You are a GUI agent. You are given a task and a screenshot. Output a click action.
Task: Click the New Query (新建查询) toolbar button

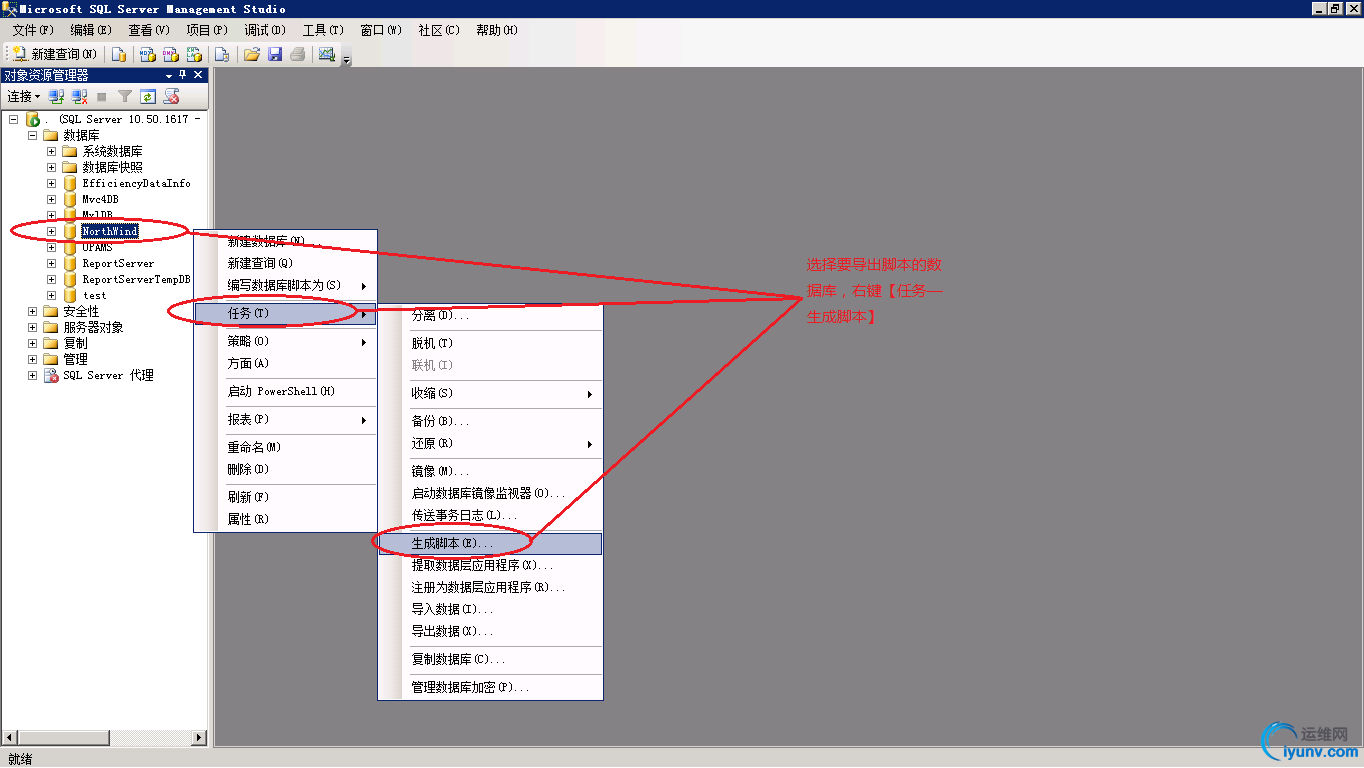click(x=55, y=54)
